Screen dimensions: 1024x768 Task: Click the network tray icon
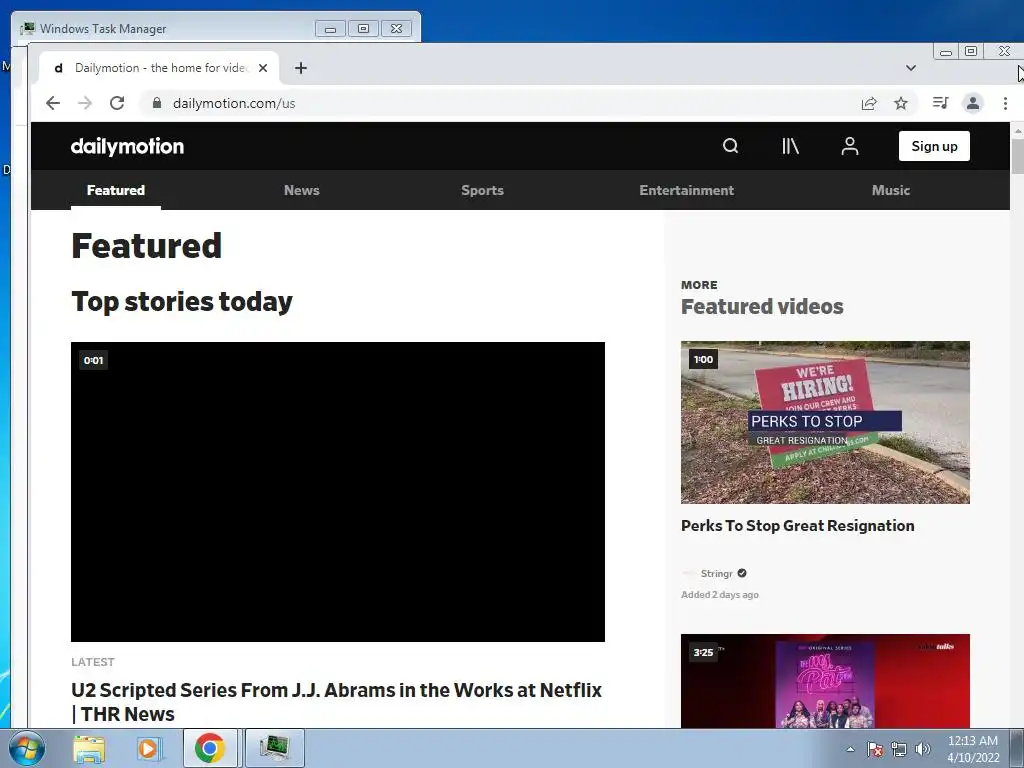point(899,749)
